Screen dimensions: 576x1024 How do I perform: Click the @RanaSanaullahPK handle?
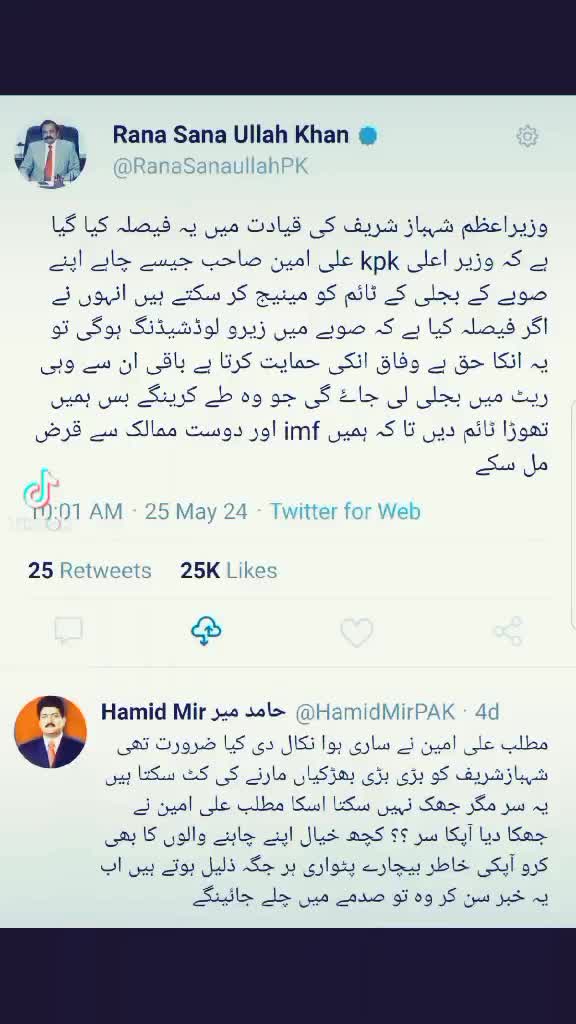coord(210,167)
